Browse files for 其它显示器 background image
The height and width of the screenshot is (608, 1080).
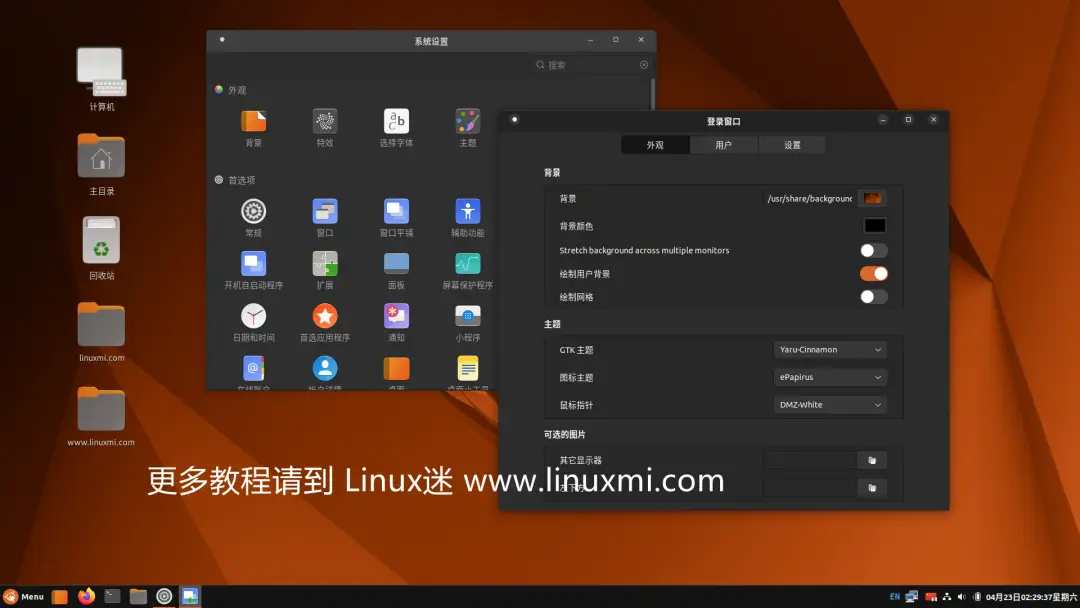[872, 460]
